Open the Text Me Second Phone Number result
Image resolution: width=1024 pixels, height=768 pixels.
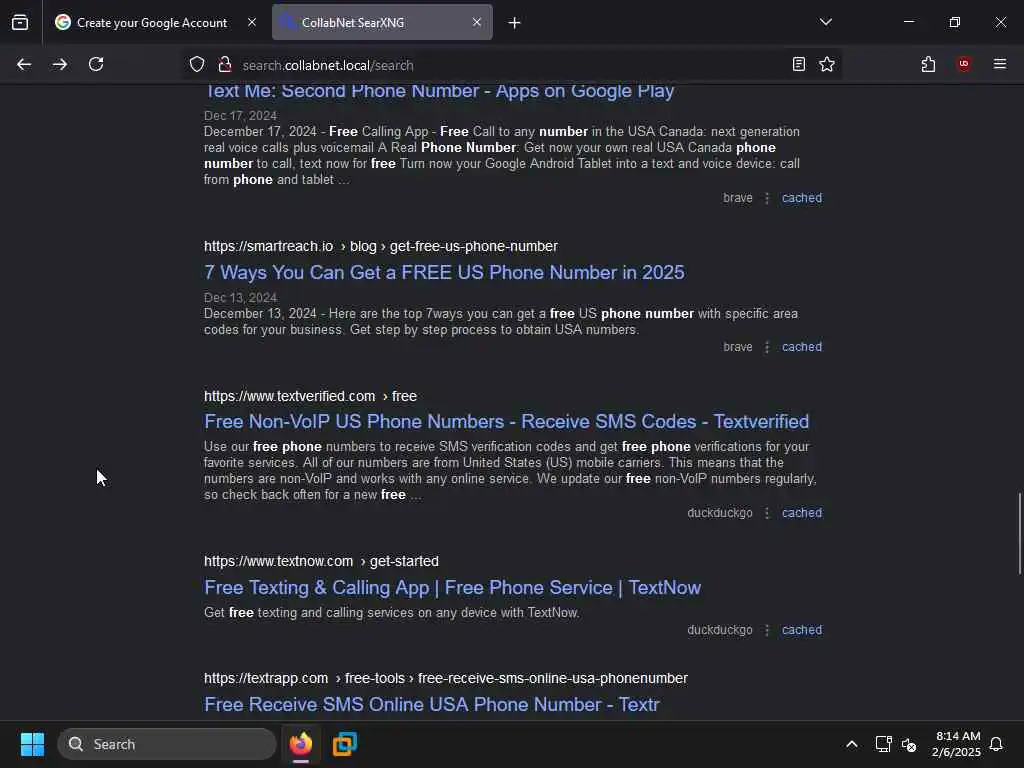(439, 90)
